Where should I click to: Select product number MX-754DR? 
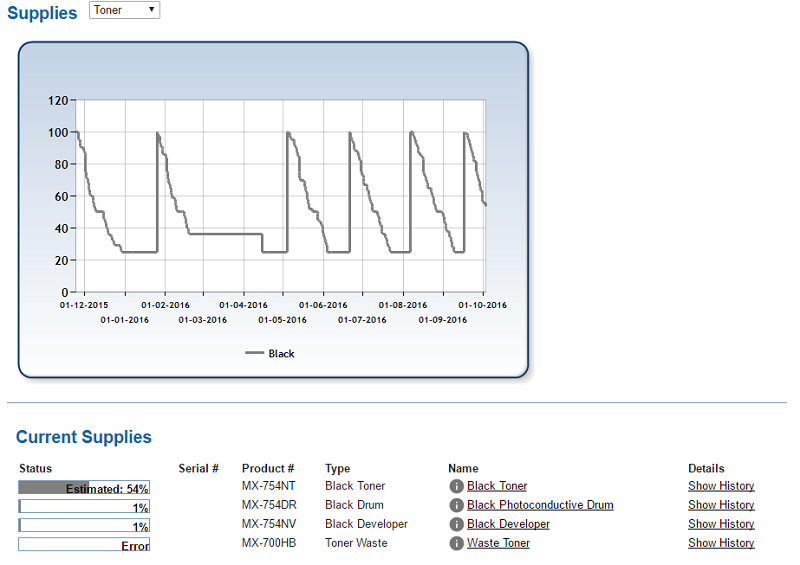pos(269,505)
